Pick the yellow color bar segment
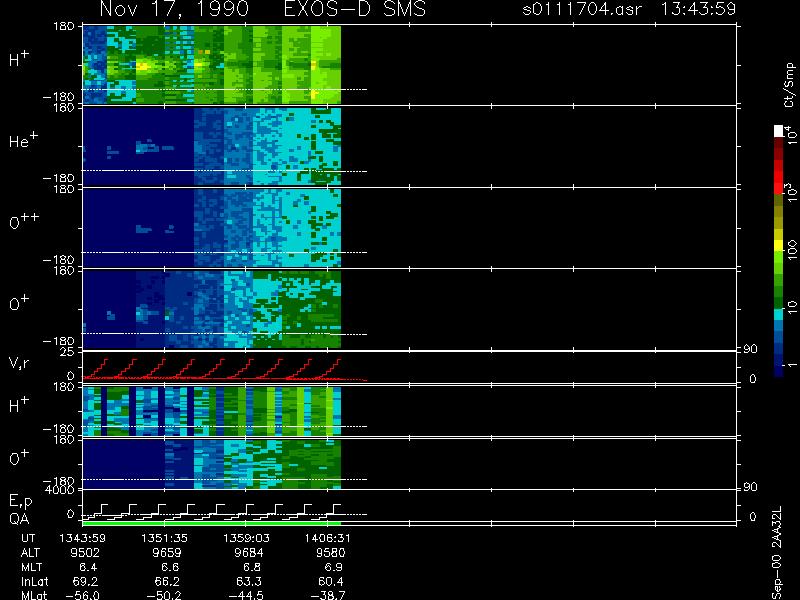This screenshot has height=600, width=800. [x=779, y=245]
